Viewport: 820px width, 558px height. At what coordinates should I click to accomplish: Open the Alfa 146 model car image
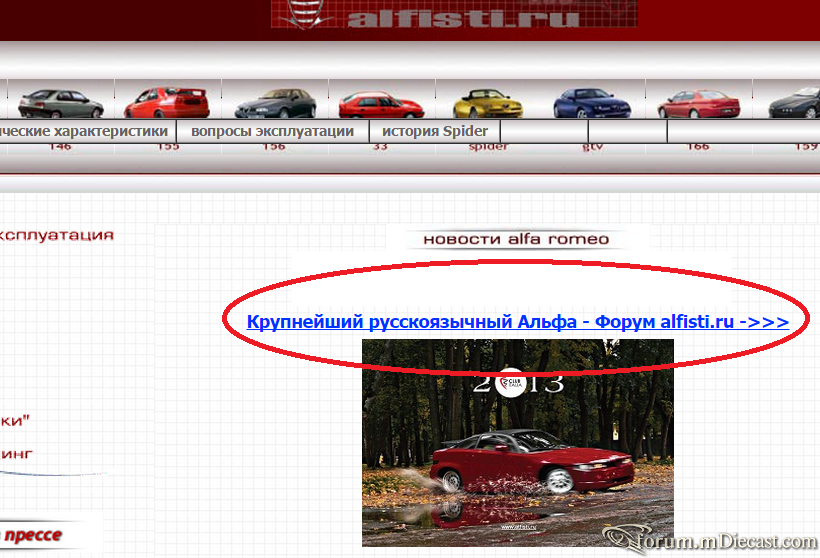click(61, 103)
